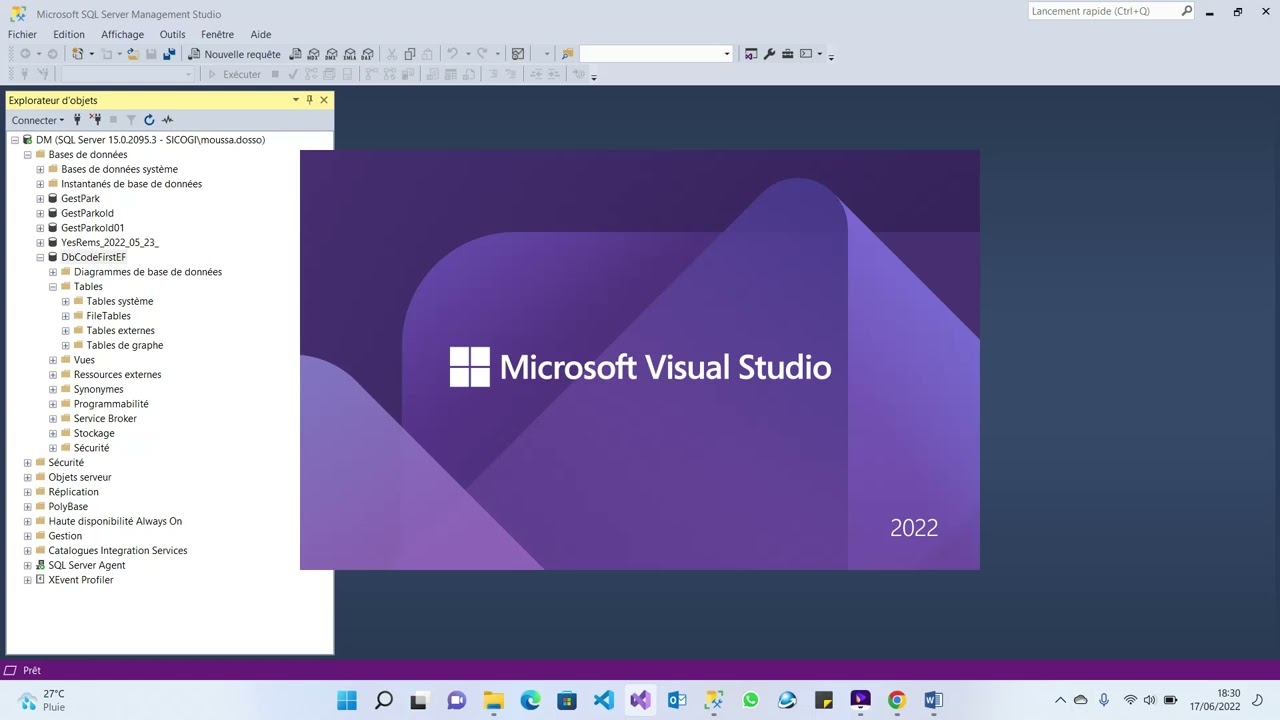Image resolution: width=1280 pixels, height=720 pixels.
Task: Click the toolbox icon in toolbar
Action: click(x=787, y=54)
